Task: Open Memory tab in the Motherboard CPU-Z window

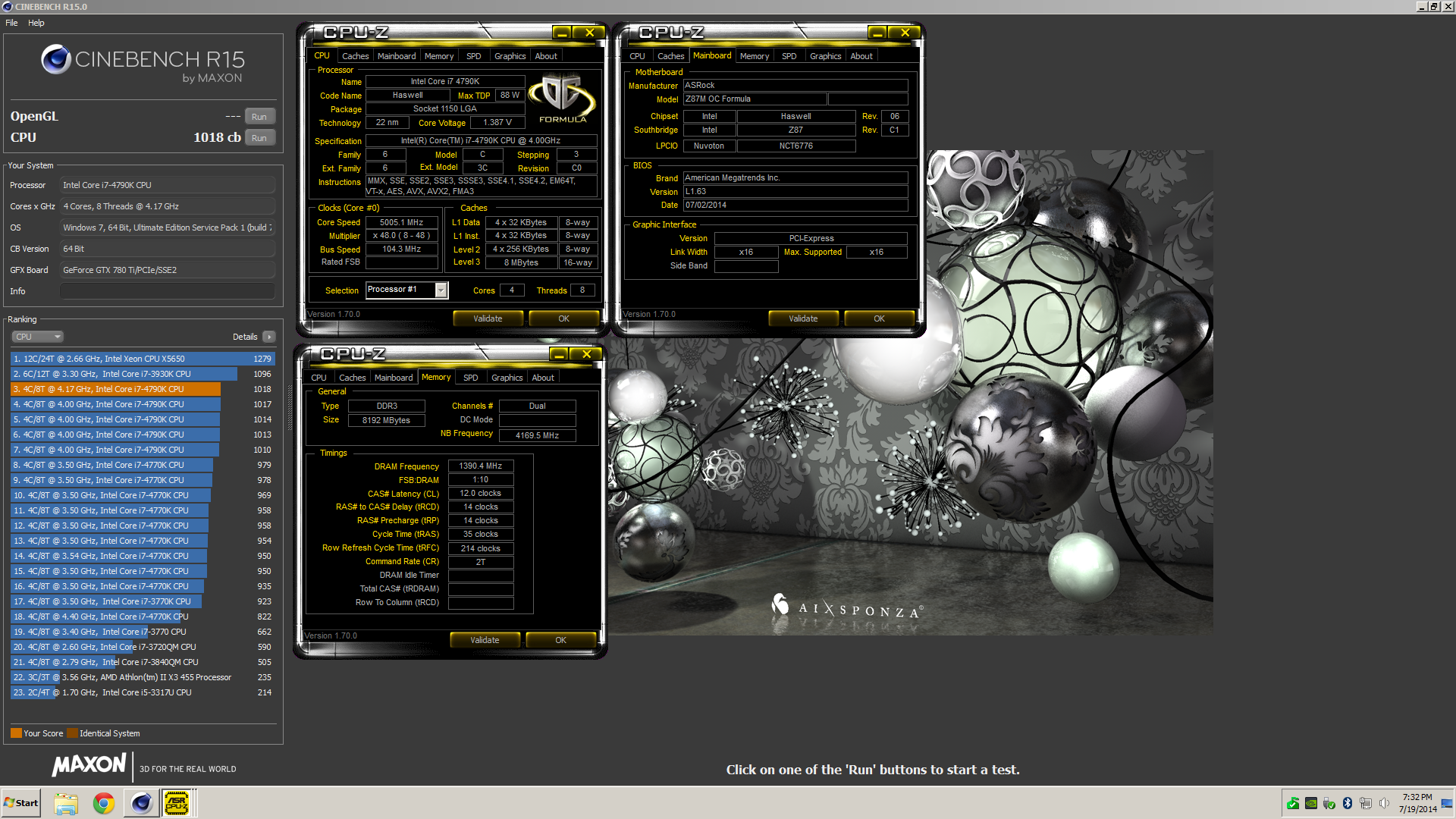Action: (x=755, y=56)
